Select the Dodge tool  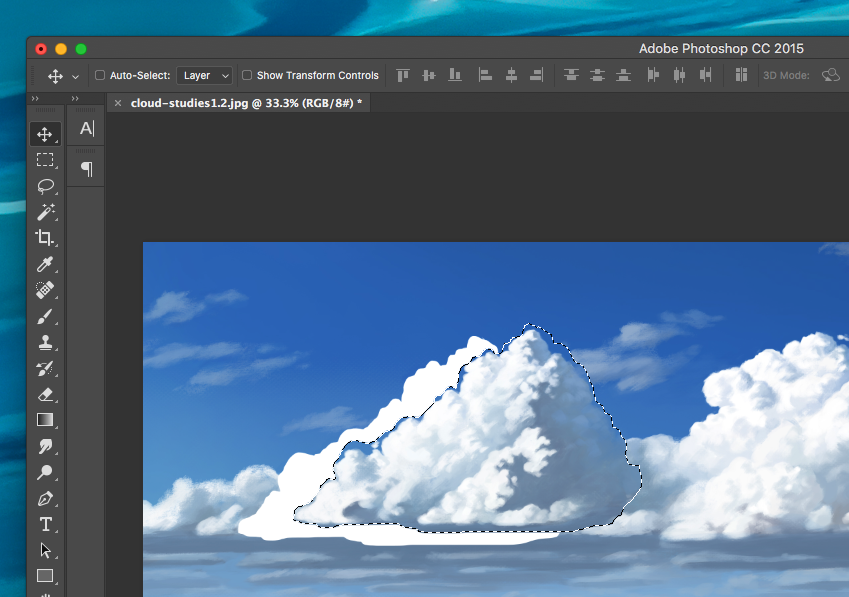(45, 472)
